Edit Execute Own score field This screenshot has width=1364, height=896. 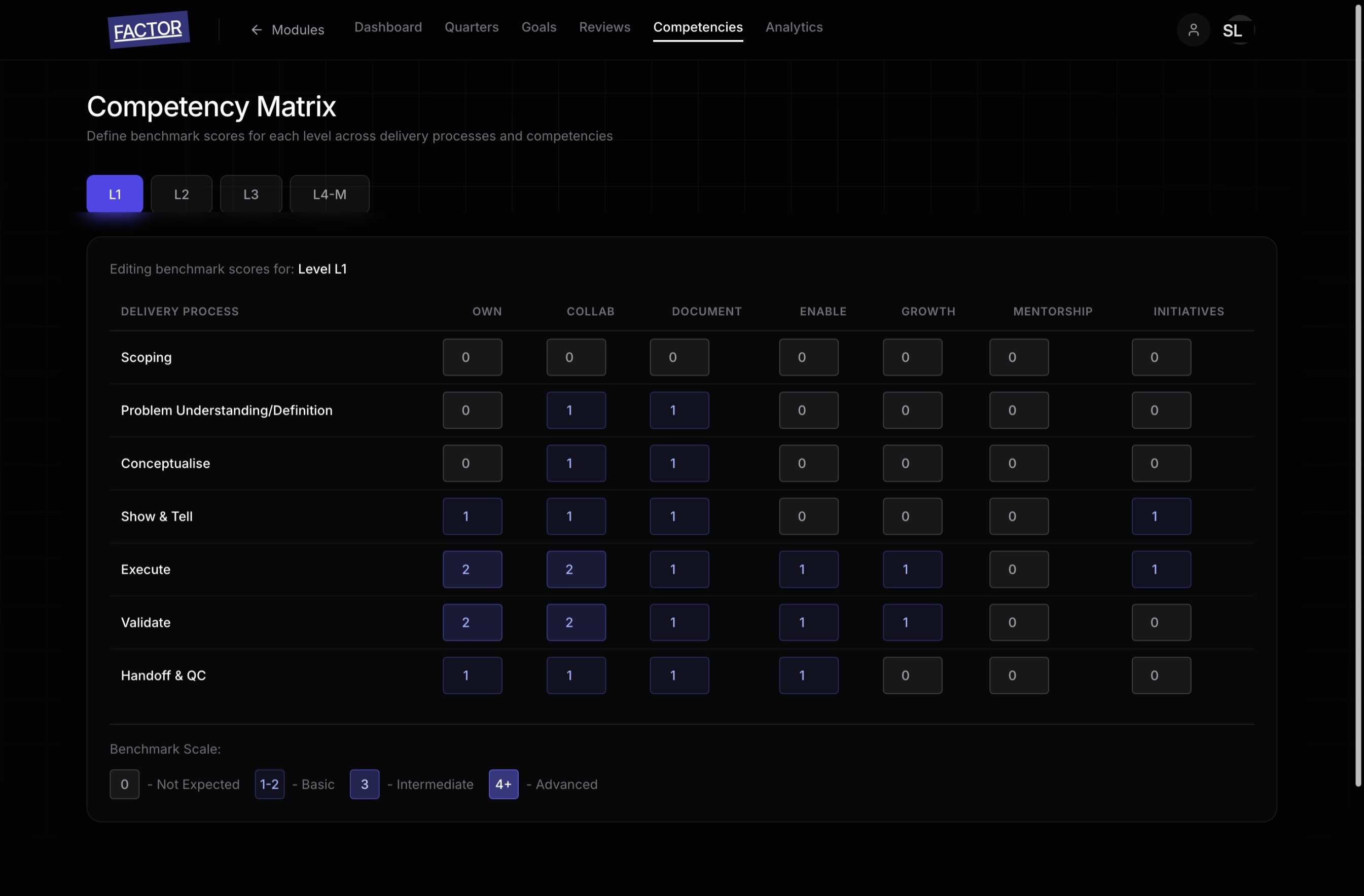(x=472, y=570)
